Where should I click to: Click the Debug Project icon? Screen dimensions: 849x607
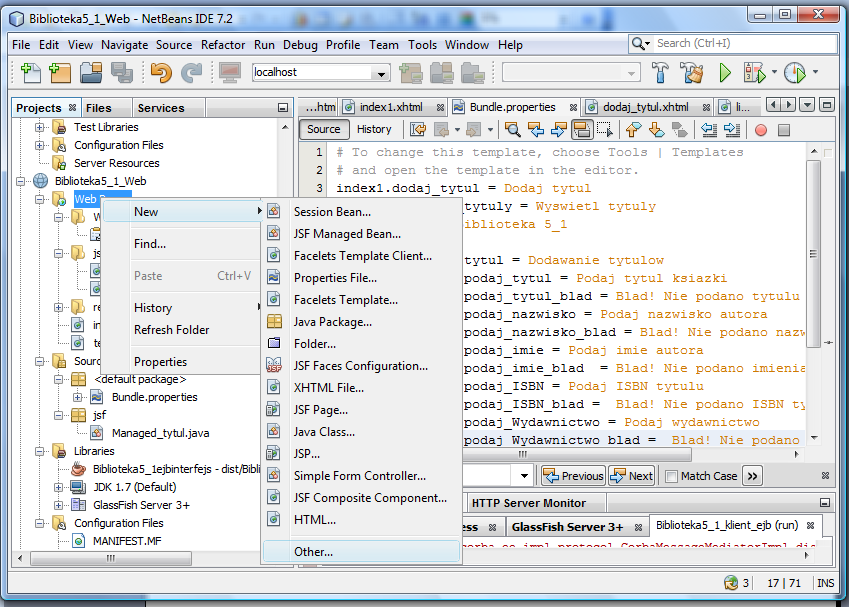click(x=754, y=73)
